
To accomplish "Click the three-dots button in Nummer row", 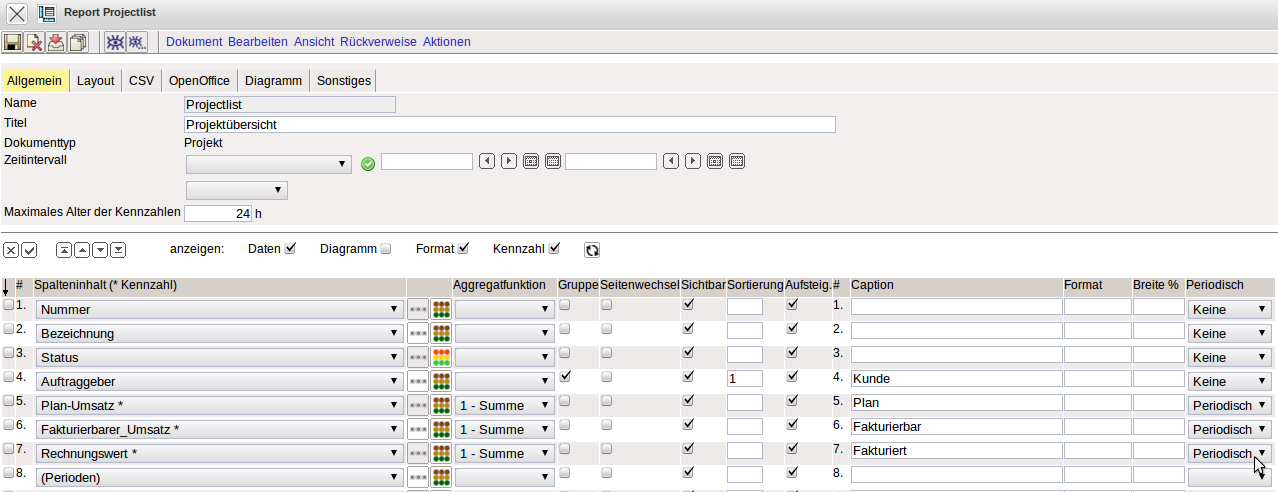I will (x=418, y=309).
